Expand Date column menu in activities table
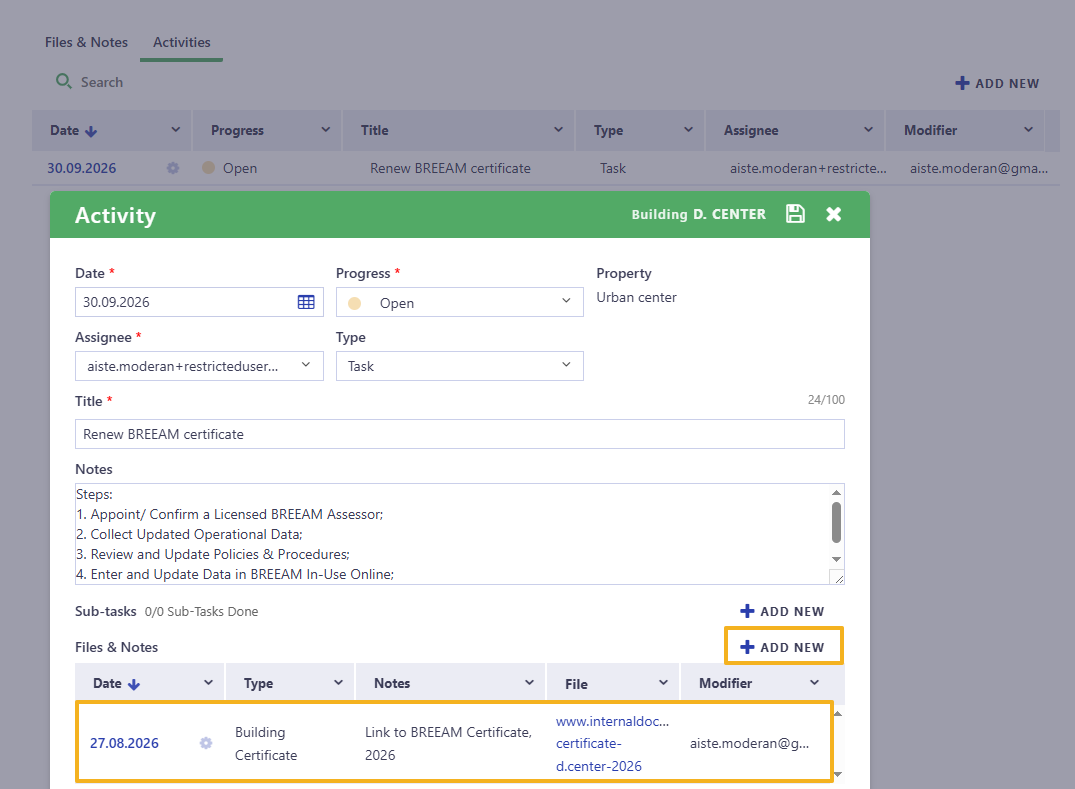Image resolution: width=1075 pixels, height=789 pixels. 176,130
